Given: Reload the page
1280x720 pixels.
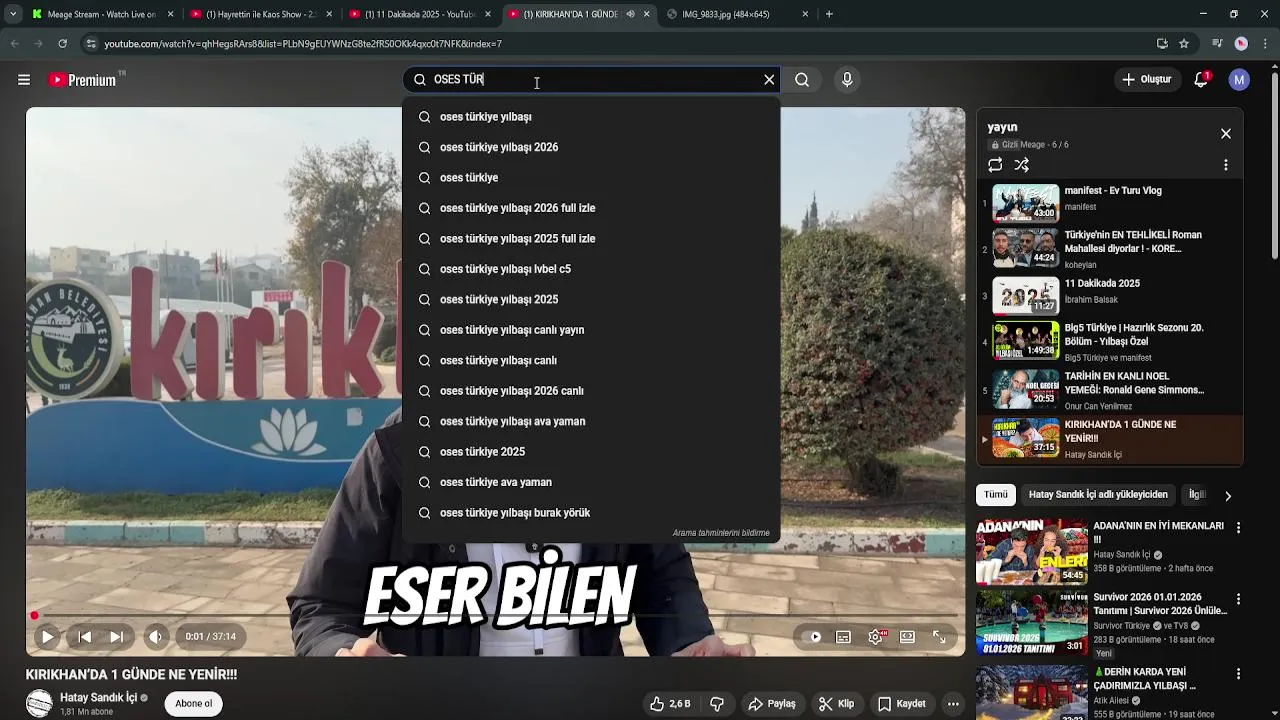Looking at the screenshot, I should [62, 44].
